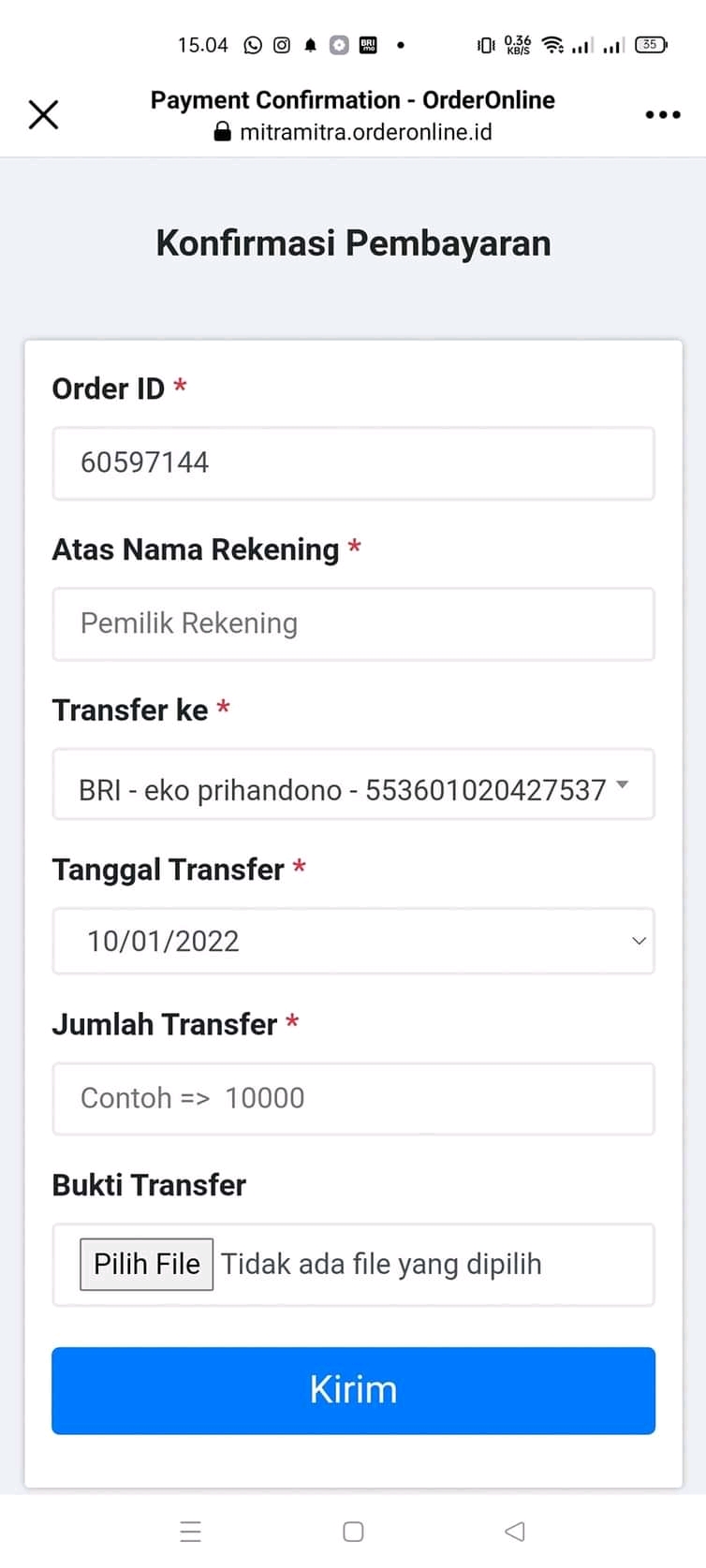Submit the form with Kirim button
This screenshot has width=706, height=1568.
point(353,1390)
